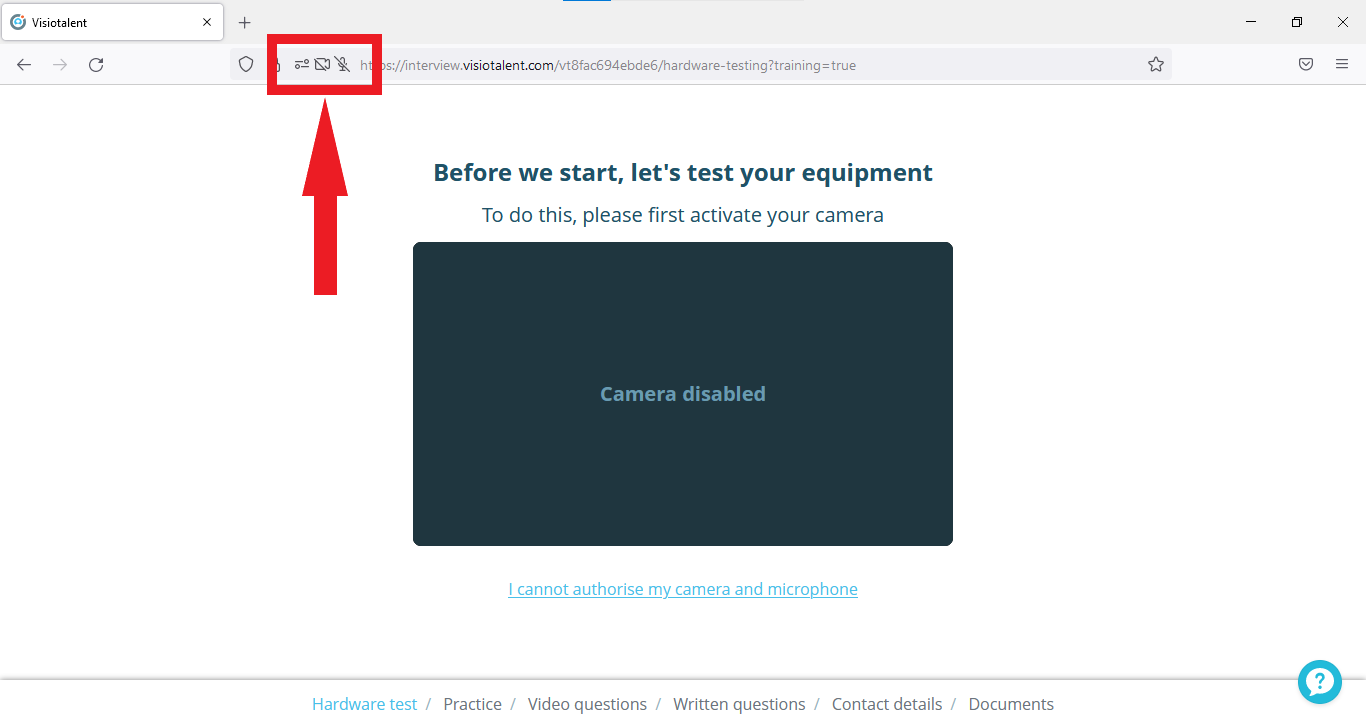Select the Video questions step
Screen dimensions: 1366x726
(x=587, y=704)
